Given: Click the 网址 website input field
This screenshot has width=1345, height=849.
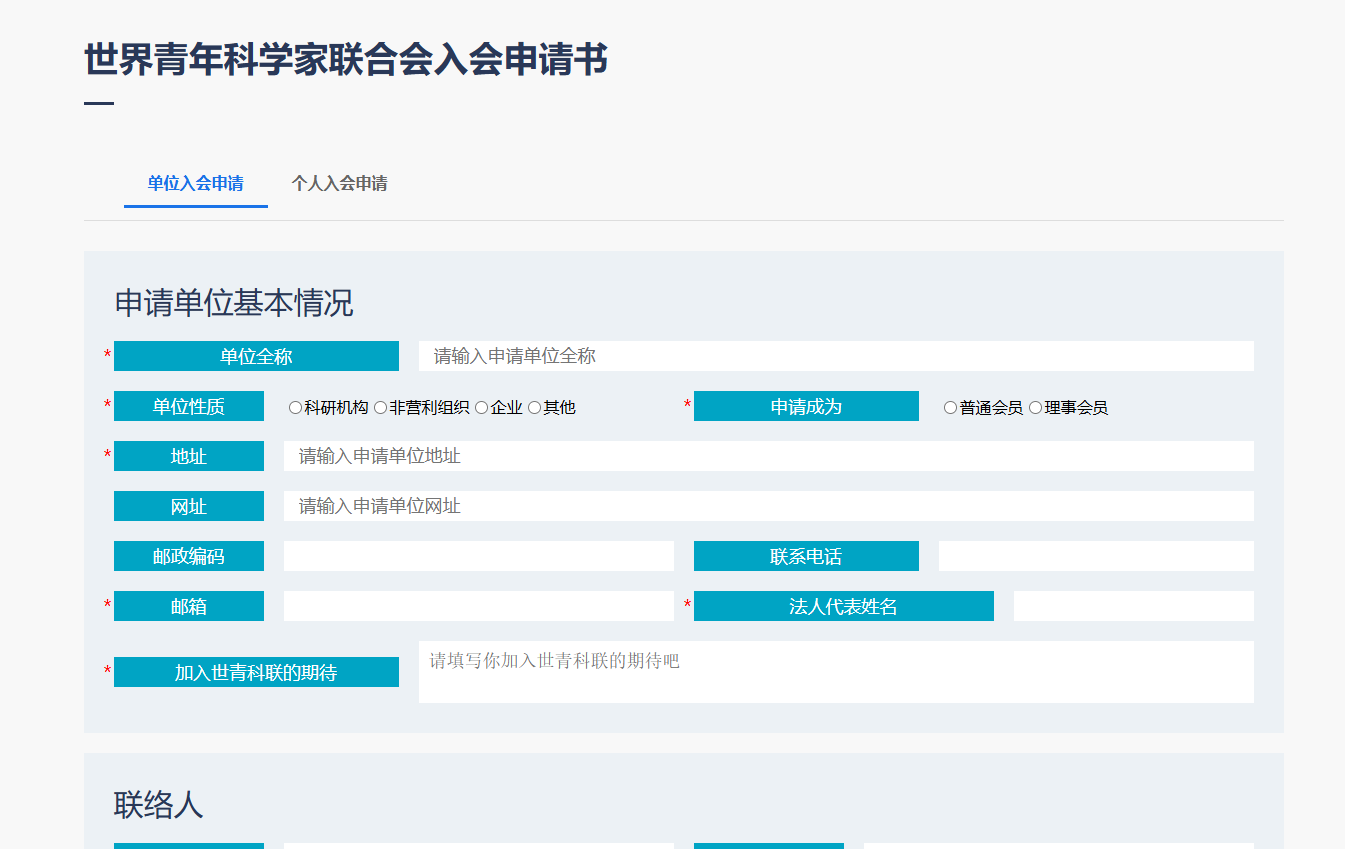Looking at the screenshot, I should pos(768,506).
